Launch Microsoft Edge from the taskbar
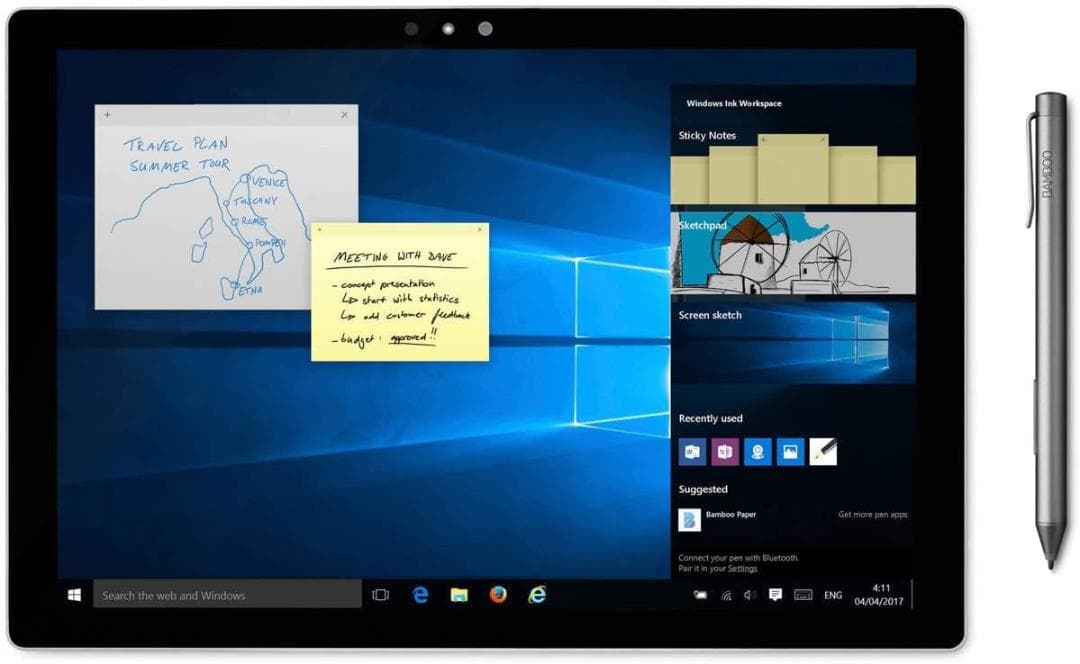 click(x=421, y=595)
